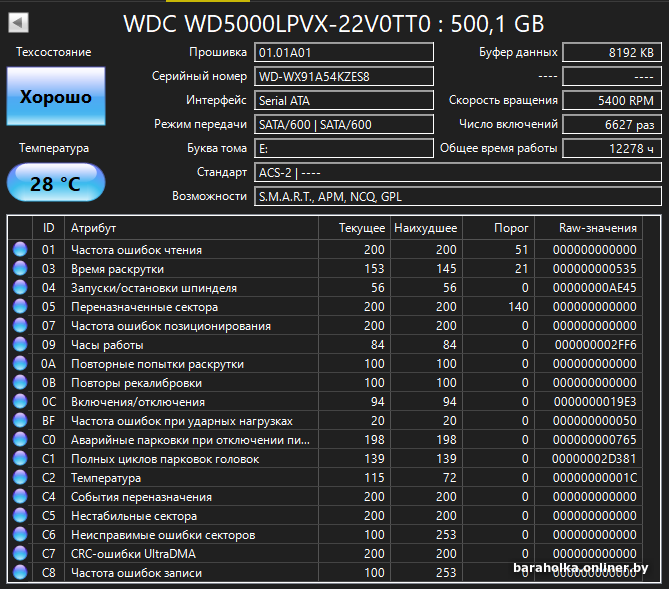Select the Время раскрутки attribute
Image resolution: width=669 pixels, height=589 pixels.
click(x=117, y=269)
